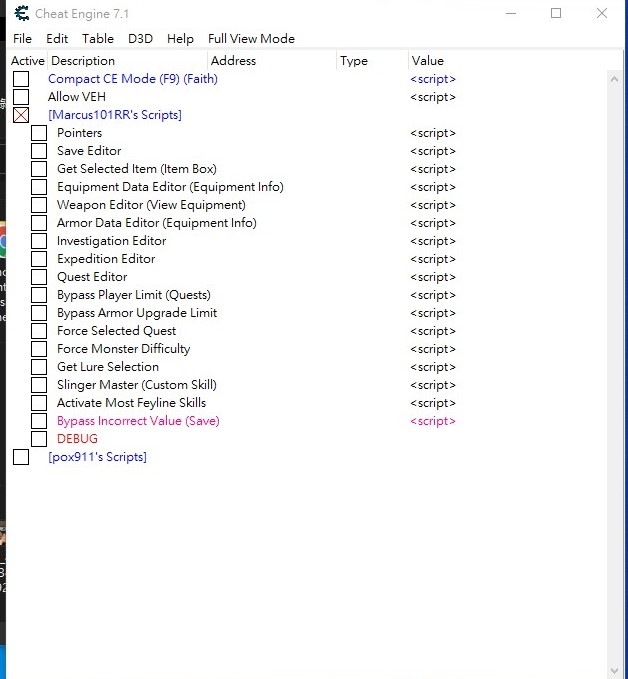Activate the Investigation Editor checkbox

(x=39, y=241)
